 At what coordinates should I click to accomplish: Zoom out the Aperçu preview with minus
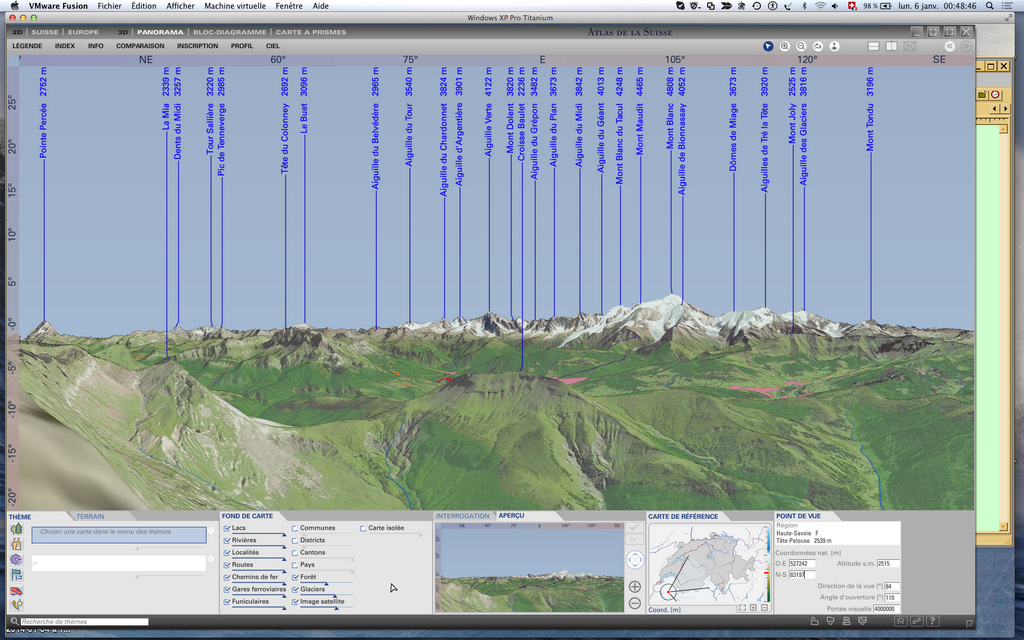pyautogui.click(x=635, y=603)
